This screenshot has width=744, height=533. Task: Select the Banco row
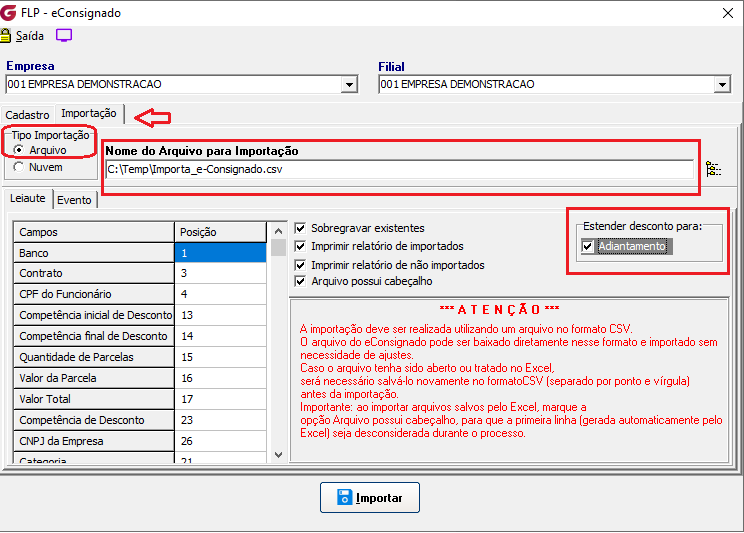(93, 253)
